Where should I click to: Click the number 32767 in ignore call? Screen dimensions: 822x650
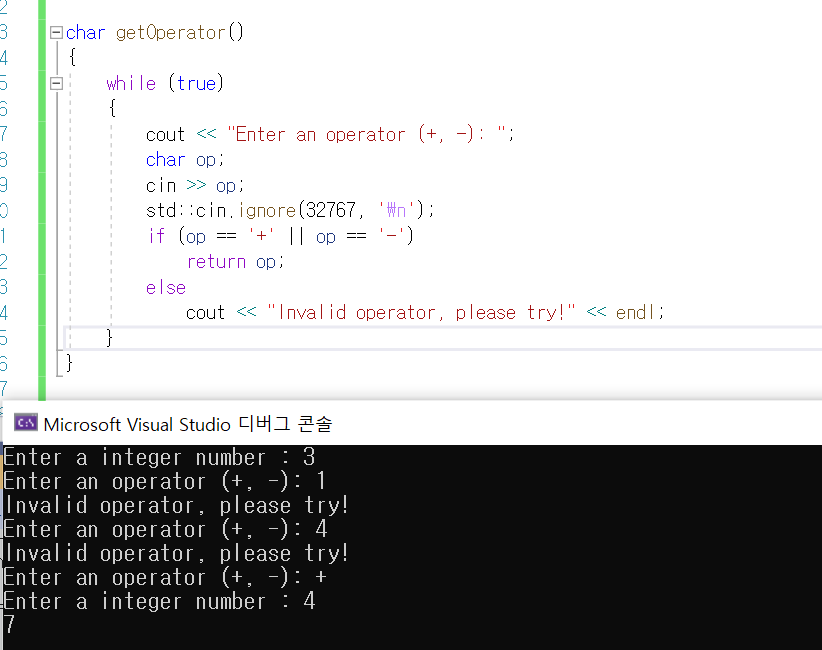(330, 211)
